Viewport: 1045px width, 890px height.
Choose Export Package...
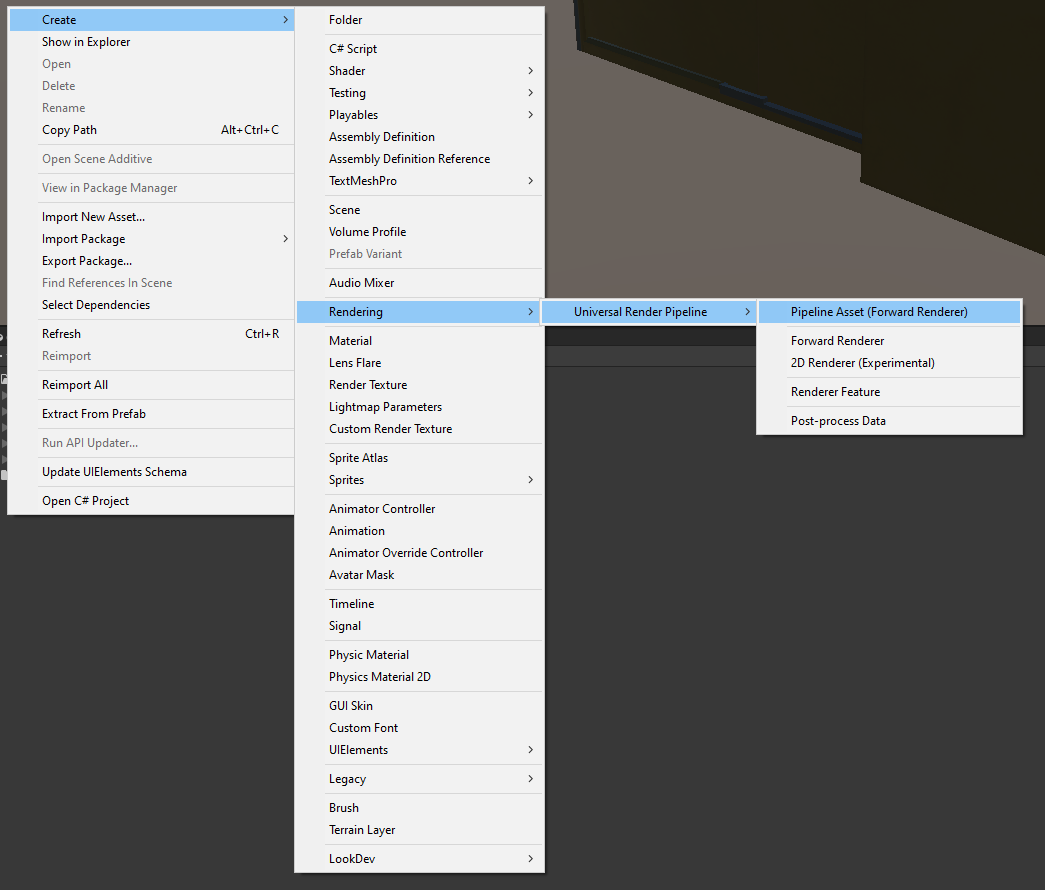click(151, 261)
